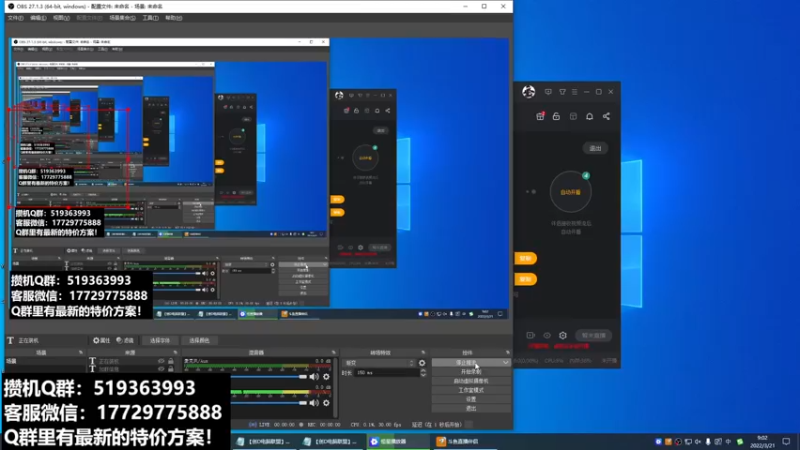Click the lower orange button in the companion

pyautogui.click(x=526, y=279)
